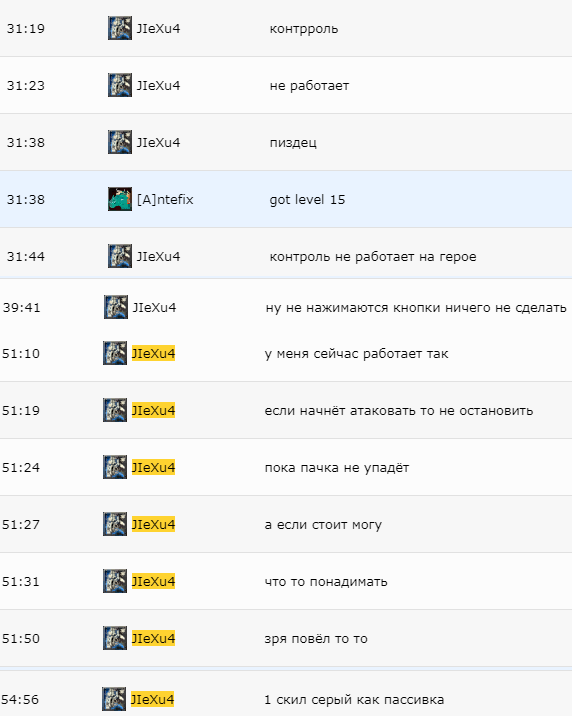Click hero icon in 51:10 row
This screenshot has width=572, height=716.
pyautogui.click(x=115, y=353)
